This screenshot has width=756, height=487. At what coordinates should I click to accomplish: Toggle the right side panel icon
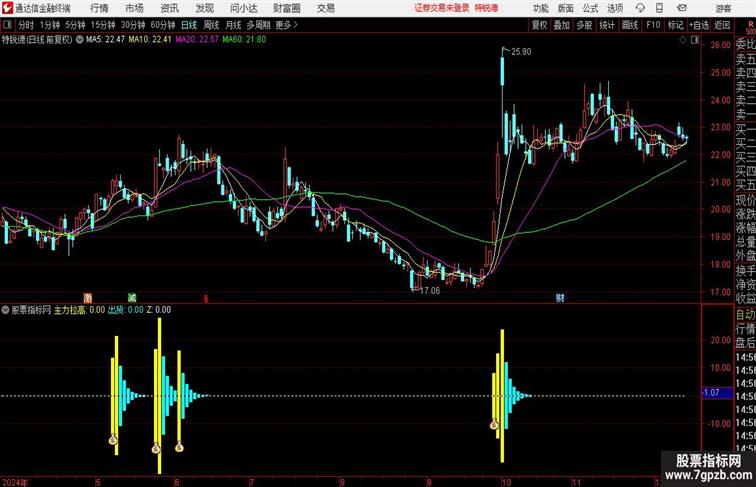[695, 41]
